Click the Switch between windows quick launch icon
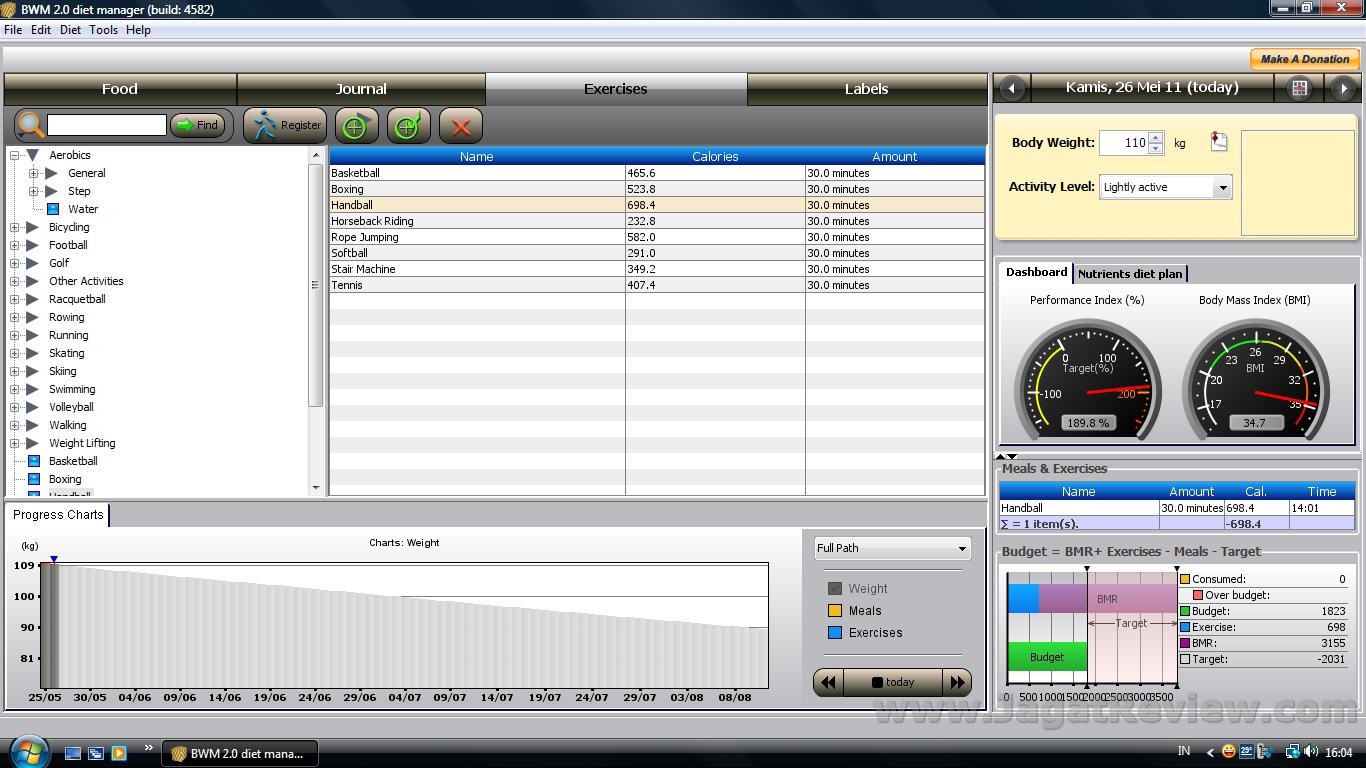This screenshot has height=768, width=1366. [96, 753]
